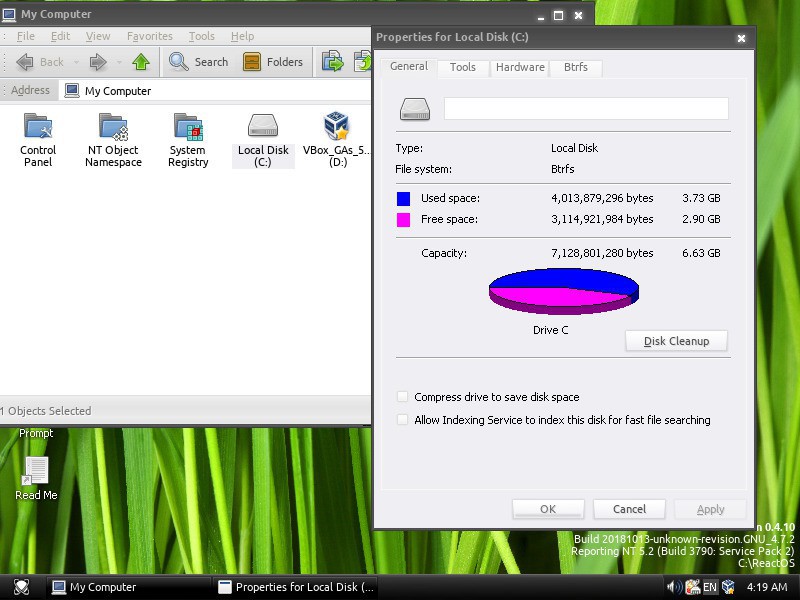The image size is (800, 600).
Task: Click the volume label text field
Action: coord(586,108)
